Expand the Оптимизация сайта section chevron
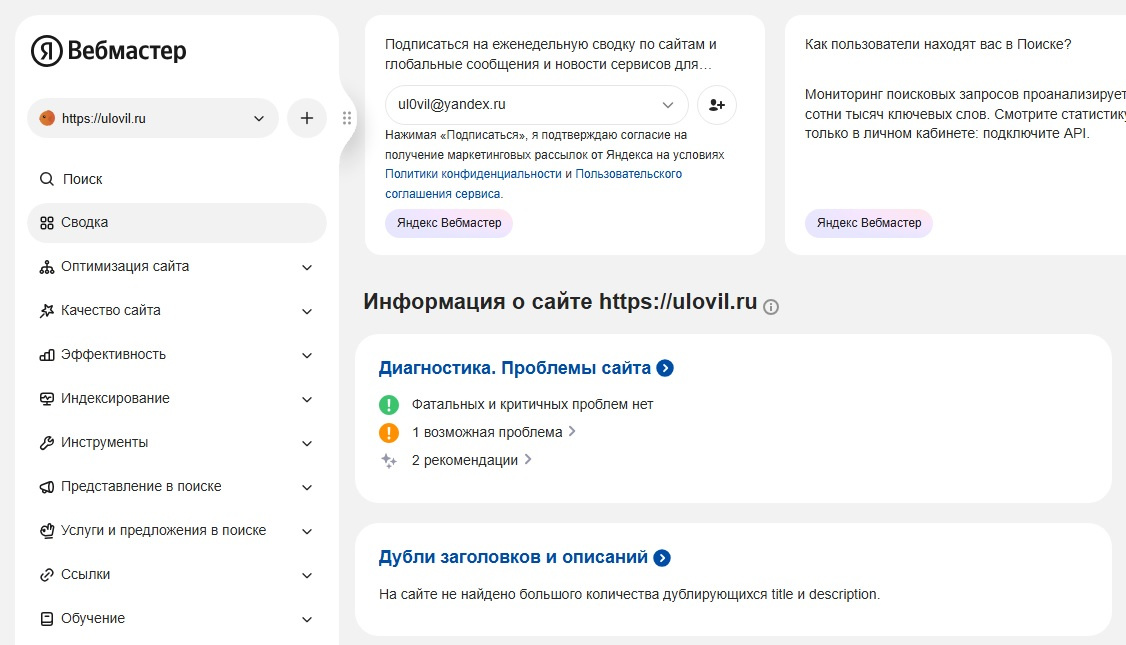 (307, 267)
